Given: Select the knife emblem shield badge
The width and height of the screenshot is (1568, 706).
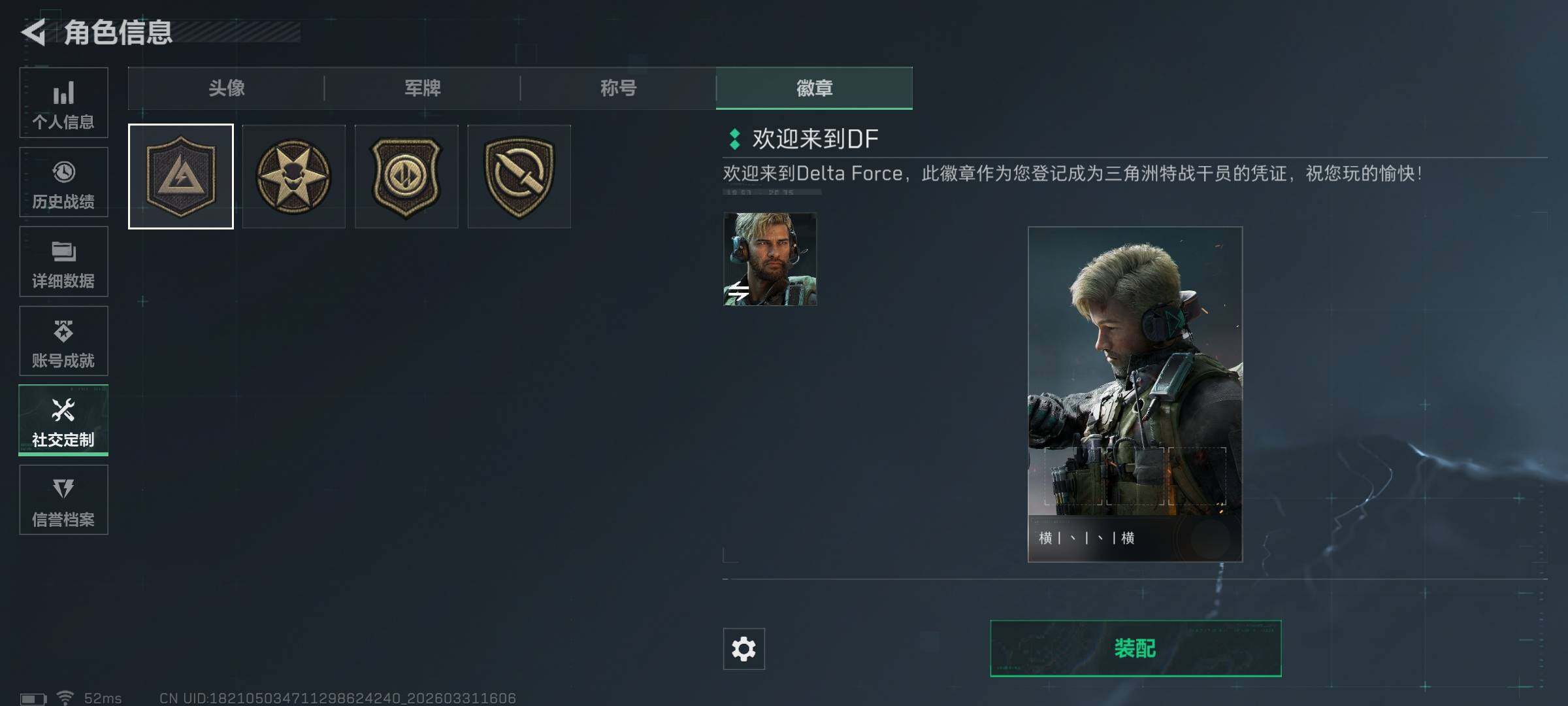Looking at the screenshot, I should 519,176.
